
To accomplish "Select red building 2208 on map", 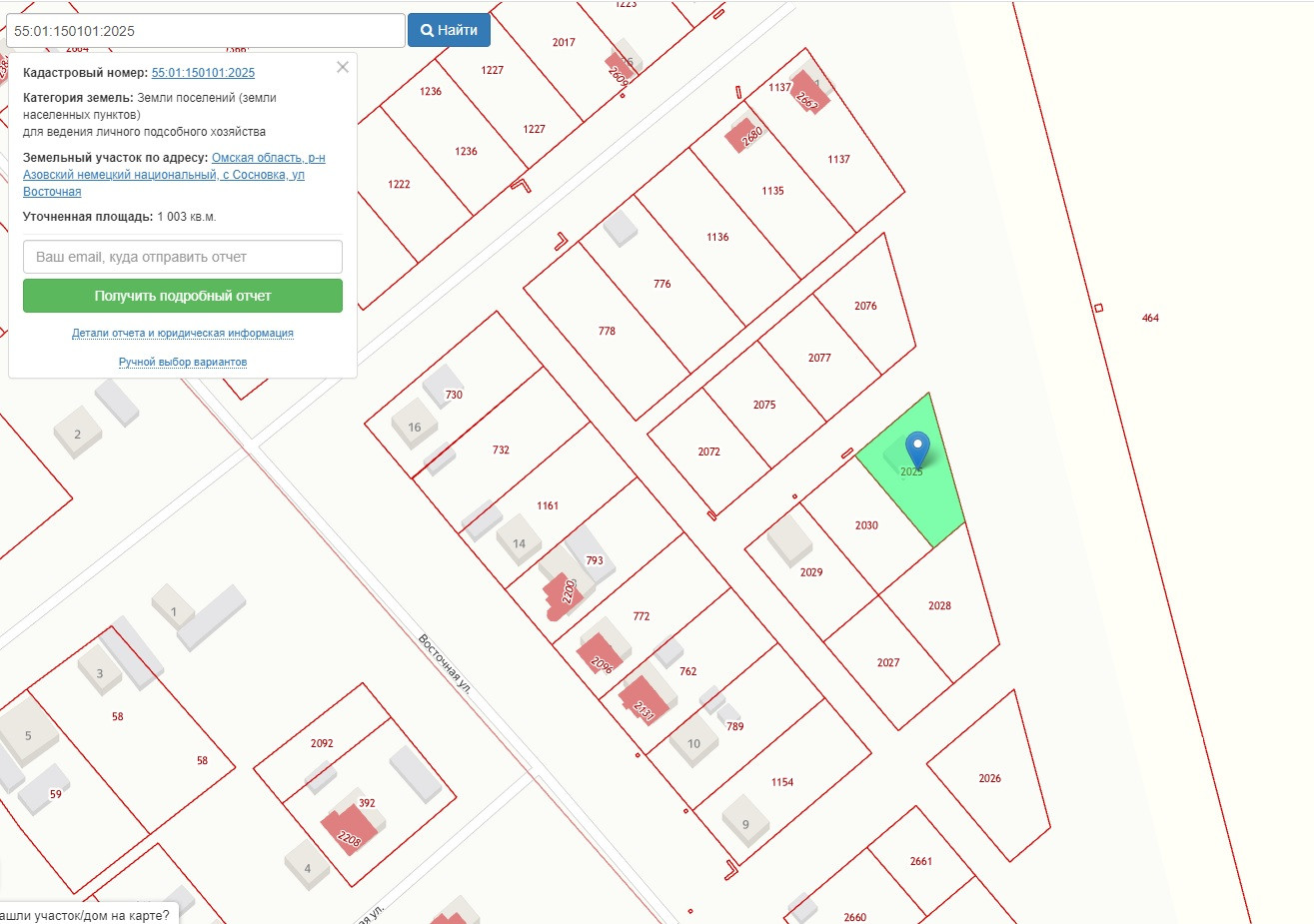I will click(349, 829).
